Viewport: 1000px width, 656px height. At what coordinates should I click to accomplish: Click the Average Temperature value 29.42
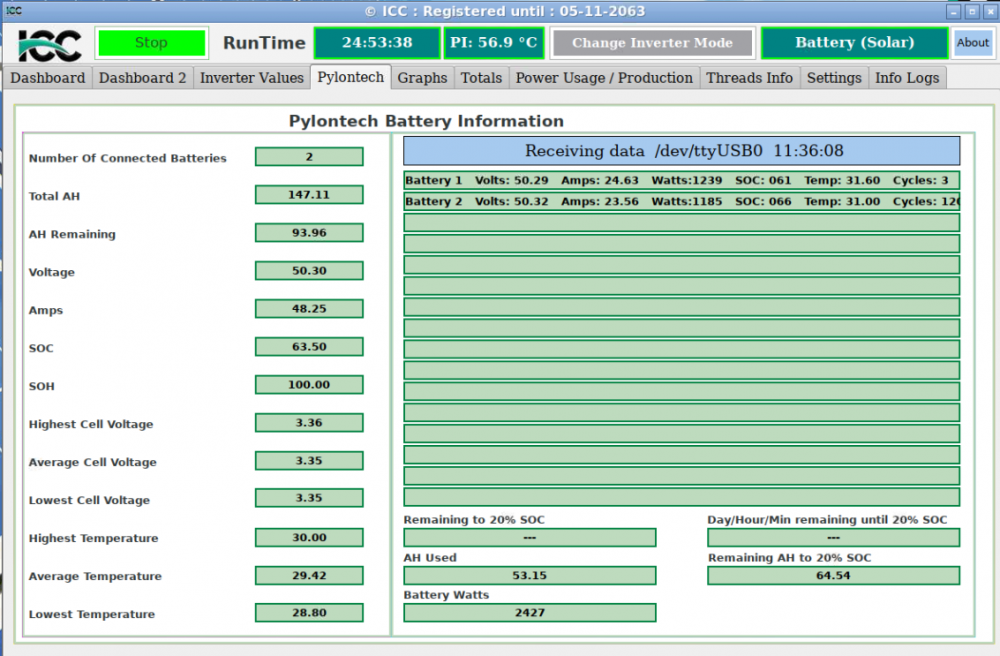309,575
